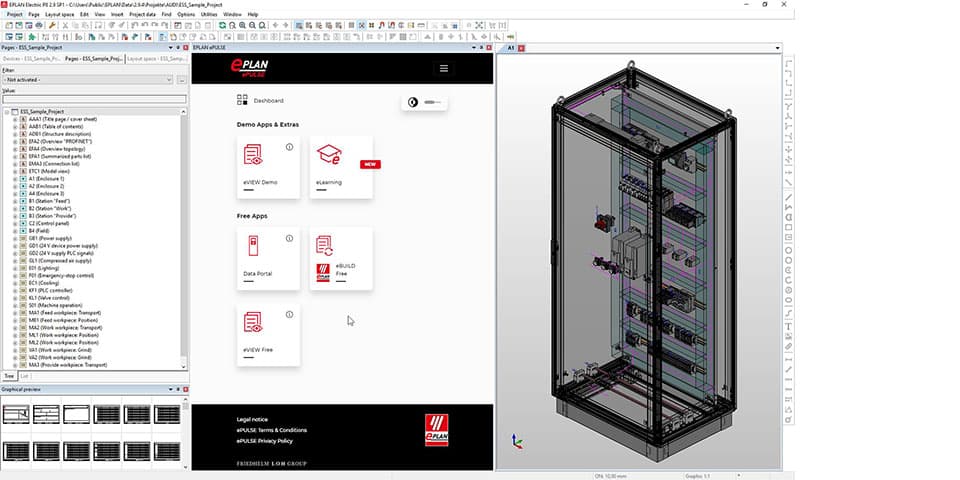Image resolution: width=960 pixels, height=480 pixels.
Task: Click the Dashboard grid icon
Action: (x=242, y=100)
